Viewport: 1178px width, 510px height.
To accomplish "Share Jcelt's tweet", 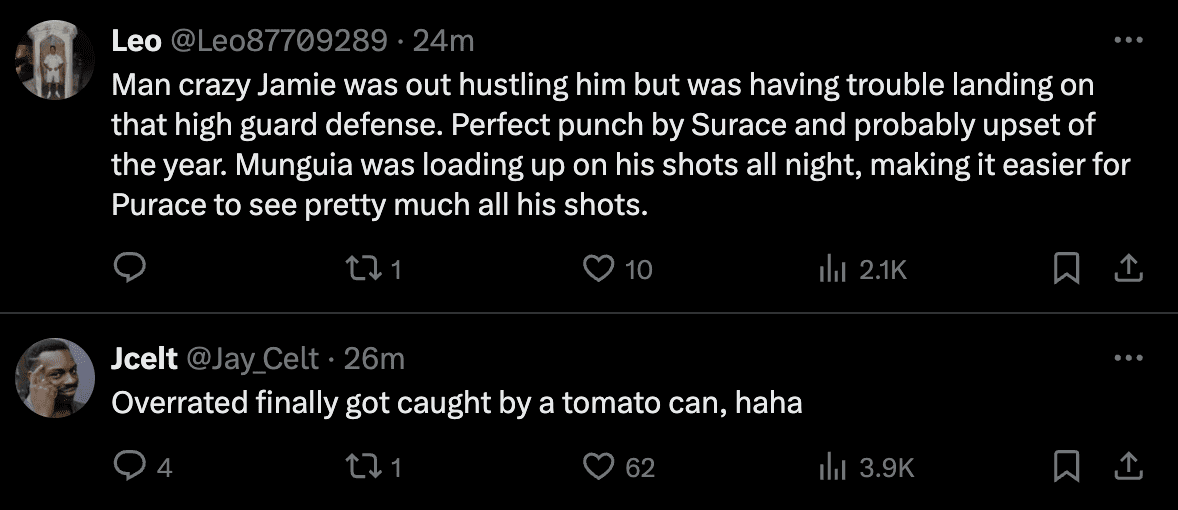I will (x=1127, y=465).
